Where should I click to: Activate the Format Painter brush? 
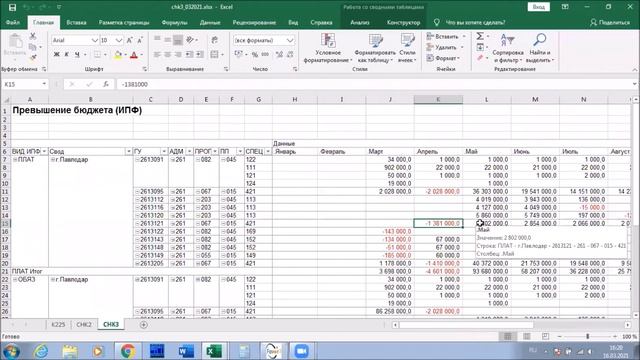(33, 58)
